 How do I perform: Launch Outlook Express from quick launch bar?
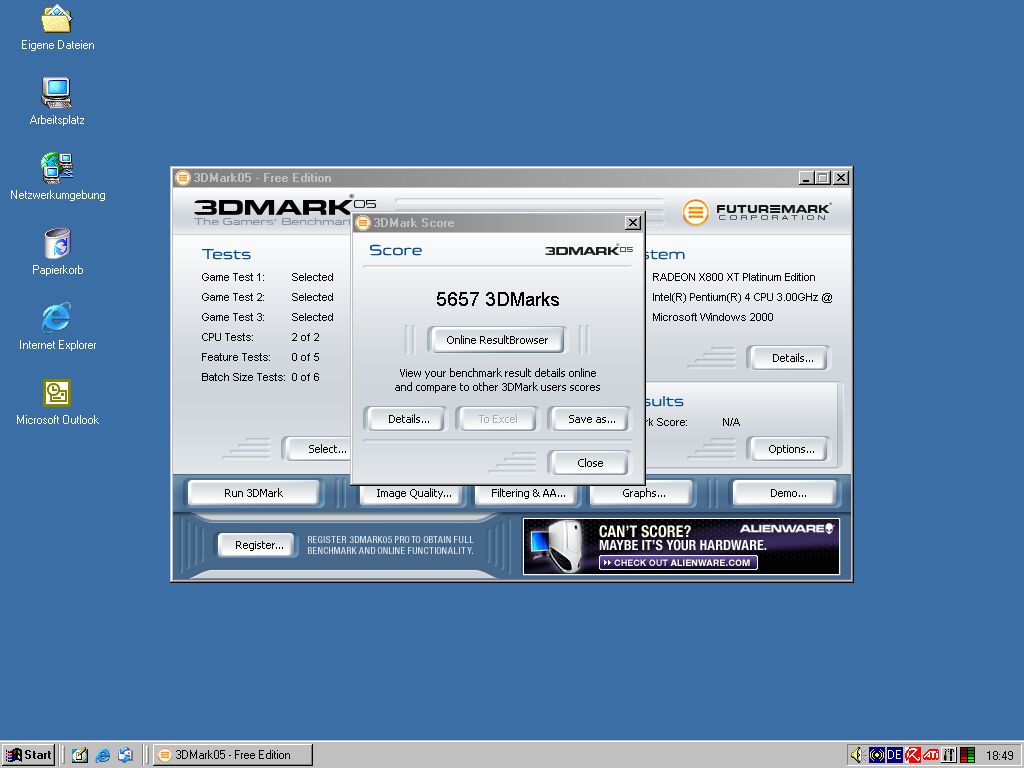point(125,755)
